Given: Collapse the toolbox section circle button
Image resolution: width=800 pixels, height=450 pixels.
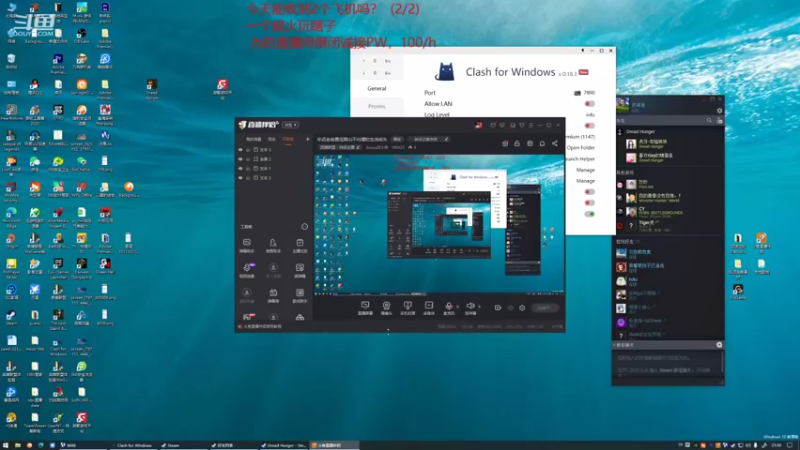Looking at the screenshot, I should (305, 226).
